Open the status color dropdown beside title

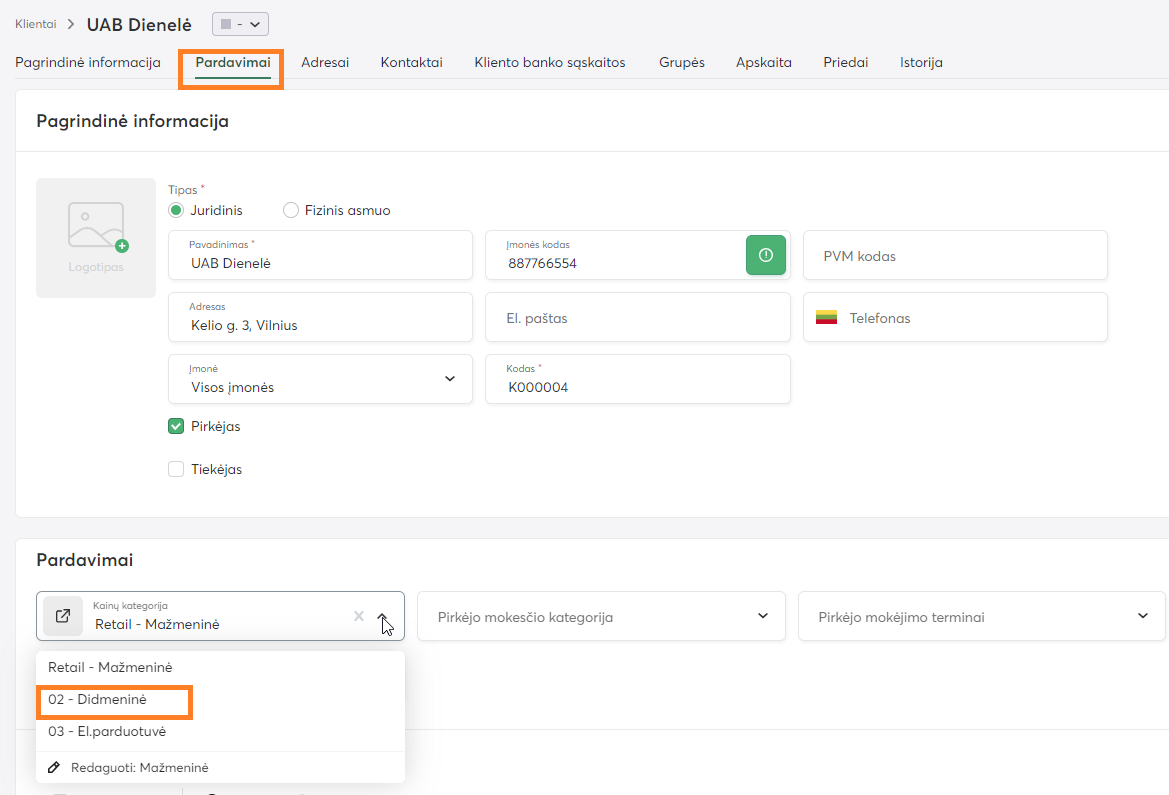[240, 24]
